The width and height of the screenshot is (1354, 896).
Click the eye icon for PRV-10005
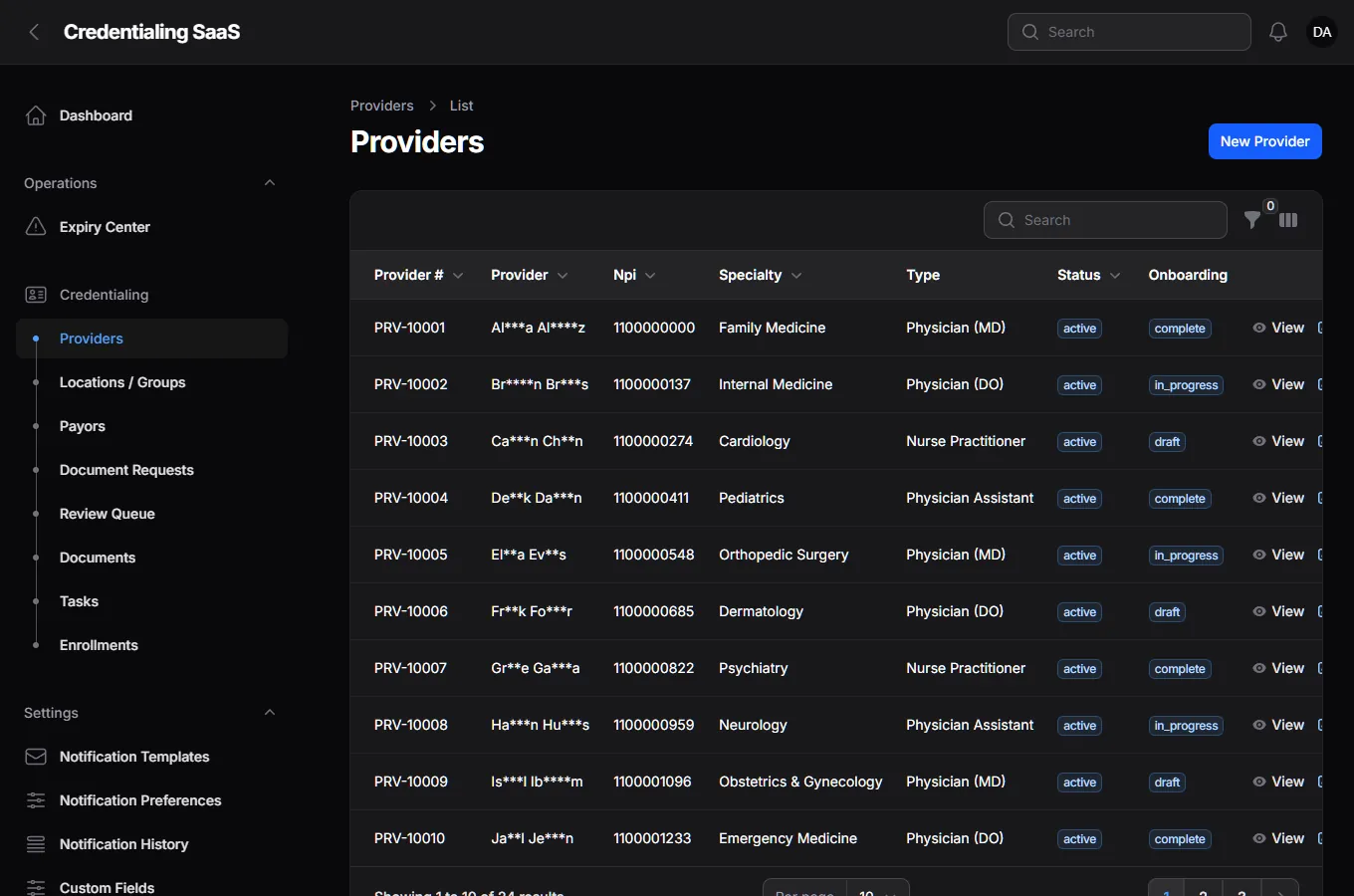(x=1259, y=555)
